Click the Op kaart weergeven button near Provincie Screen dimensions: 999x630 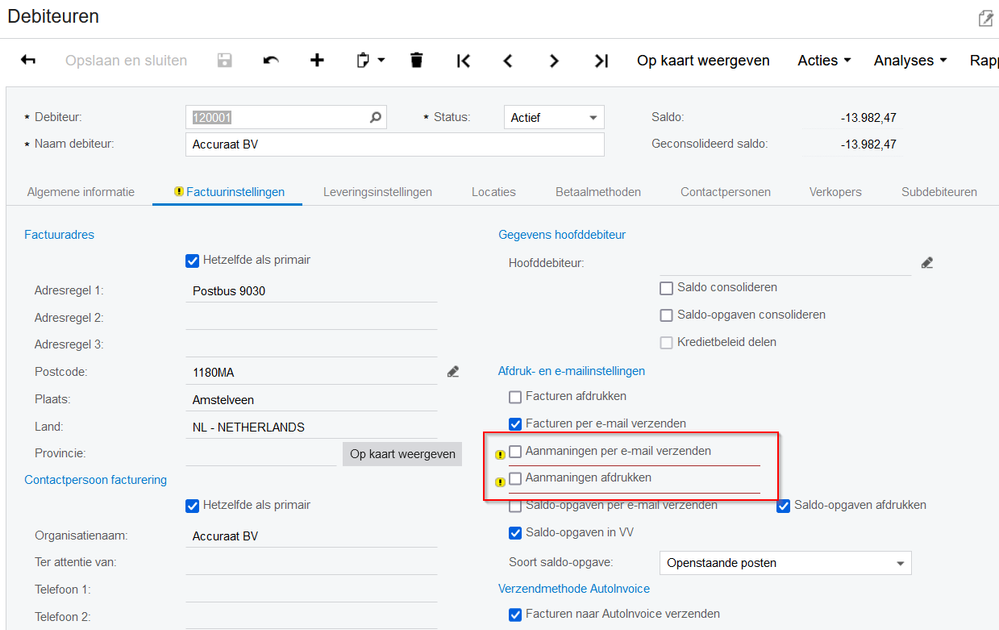coord(402,453)
